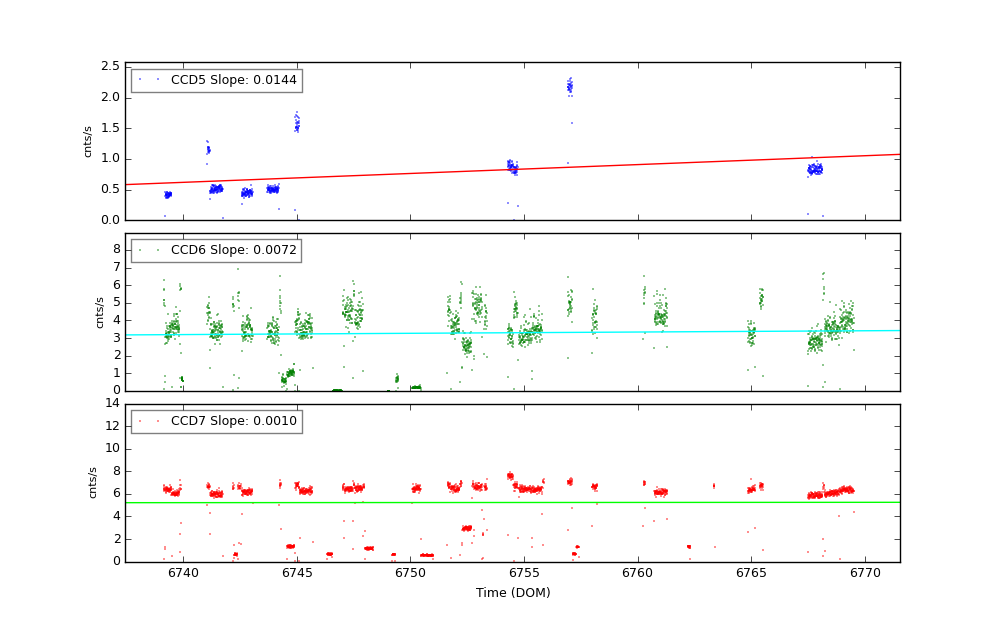Click the CCD7 Slope: 0.0010 legend box
The image size is (1000, 624).
[216, 421]
